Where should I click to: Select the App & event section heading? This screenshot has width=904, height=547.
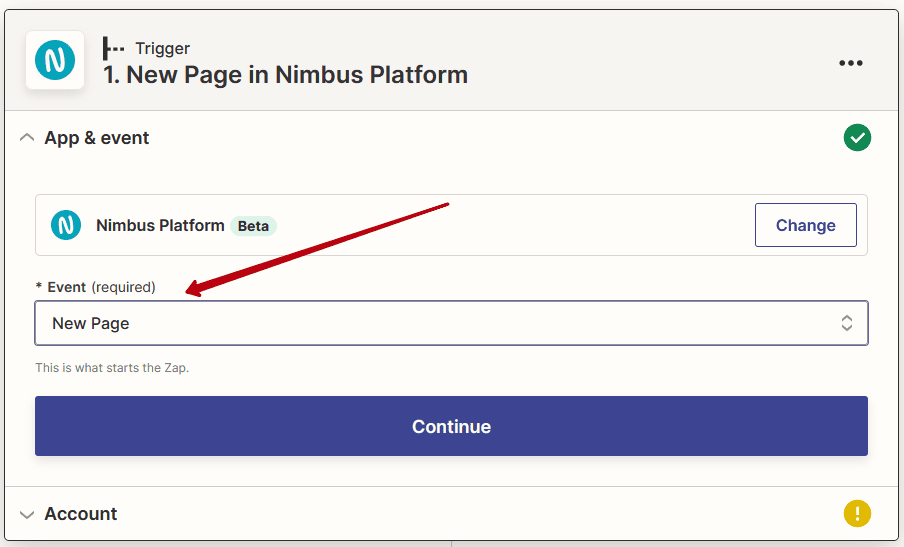point(97,138)
